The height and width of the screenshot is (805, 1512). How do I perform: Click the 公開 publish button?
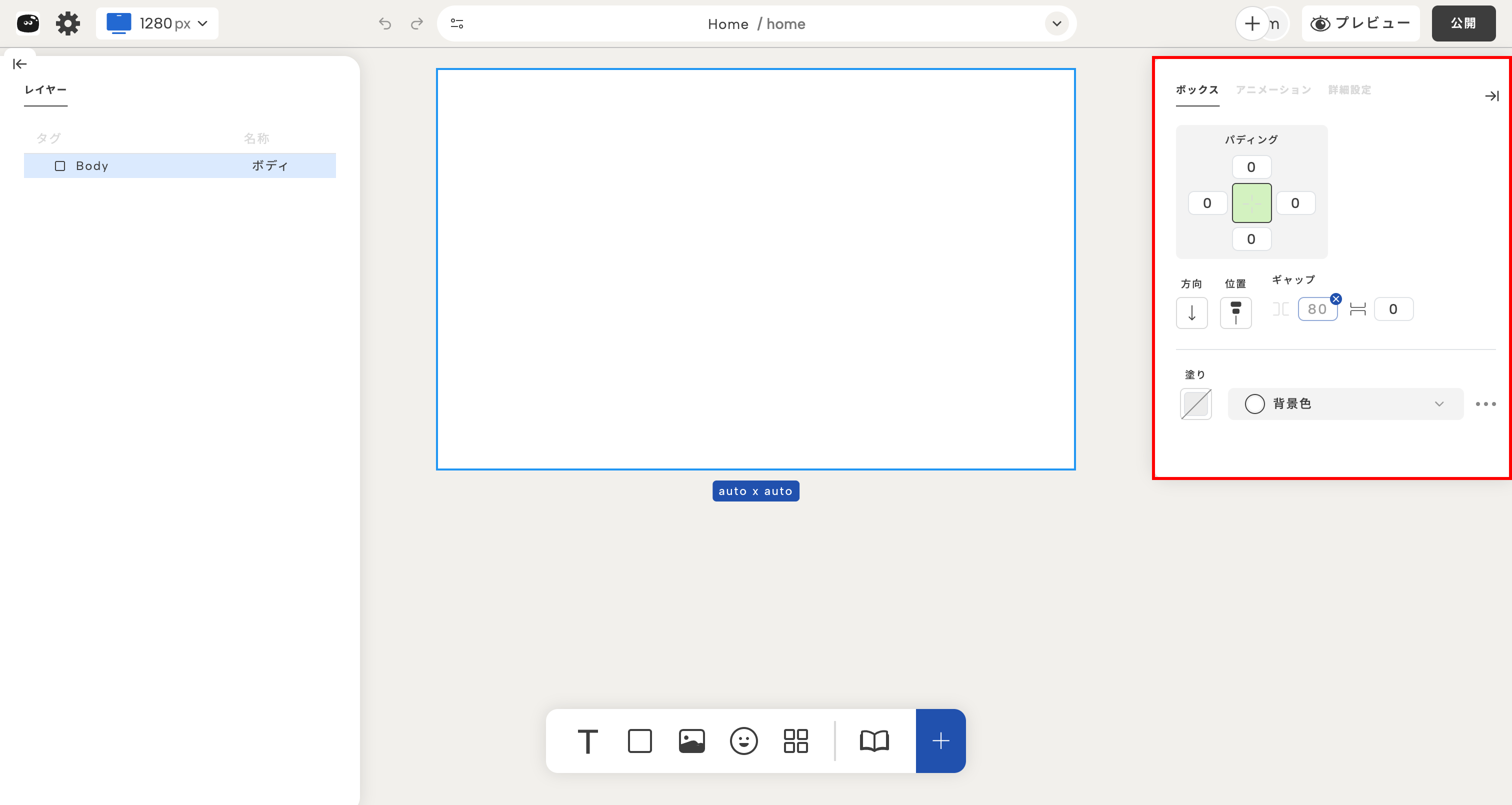(x=1462, y=23)
